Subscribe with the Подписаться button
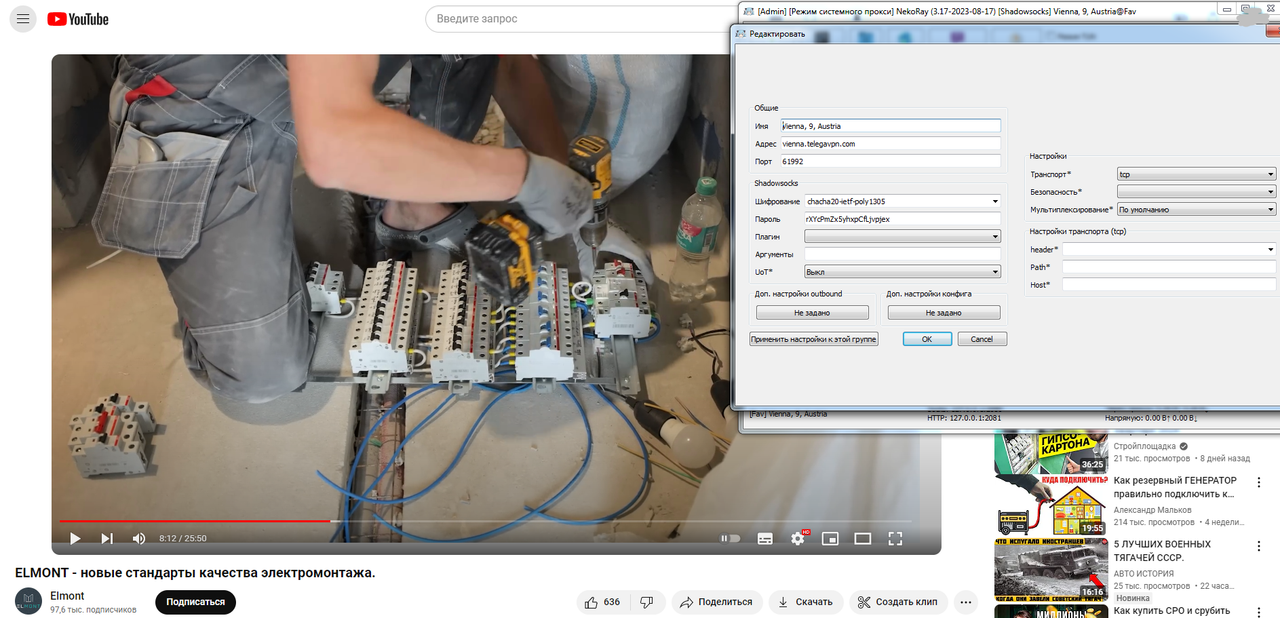The height and width of the screenshot is (618, 1280). (195, 602)
